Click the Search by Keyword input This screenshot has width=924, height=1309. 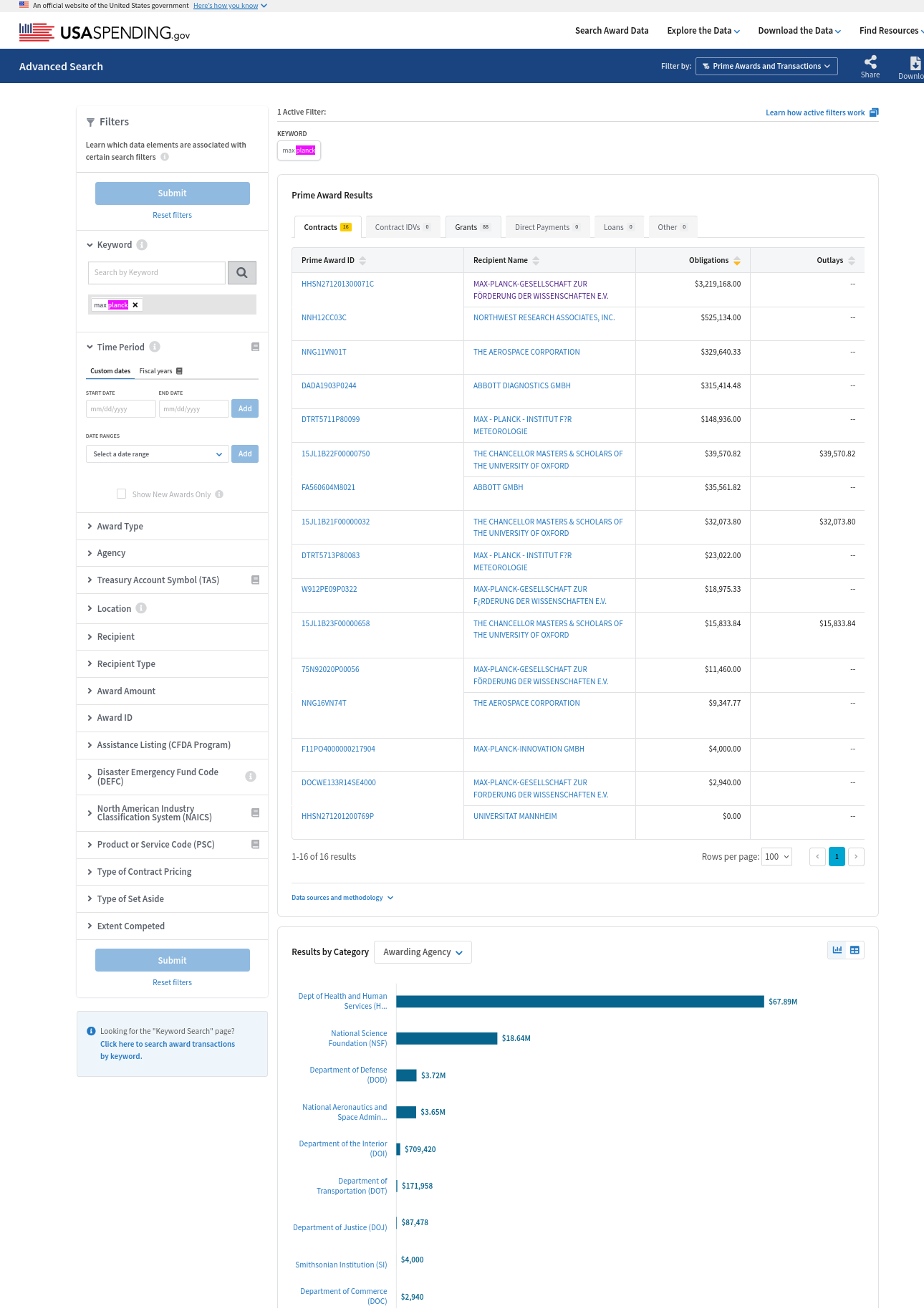[157, 272]
